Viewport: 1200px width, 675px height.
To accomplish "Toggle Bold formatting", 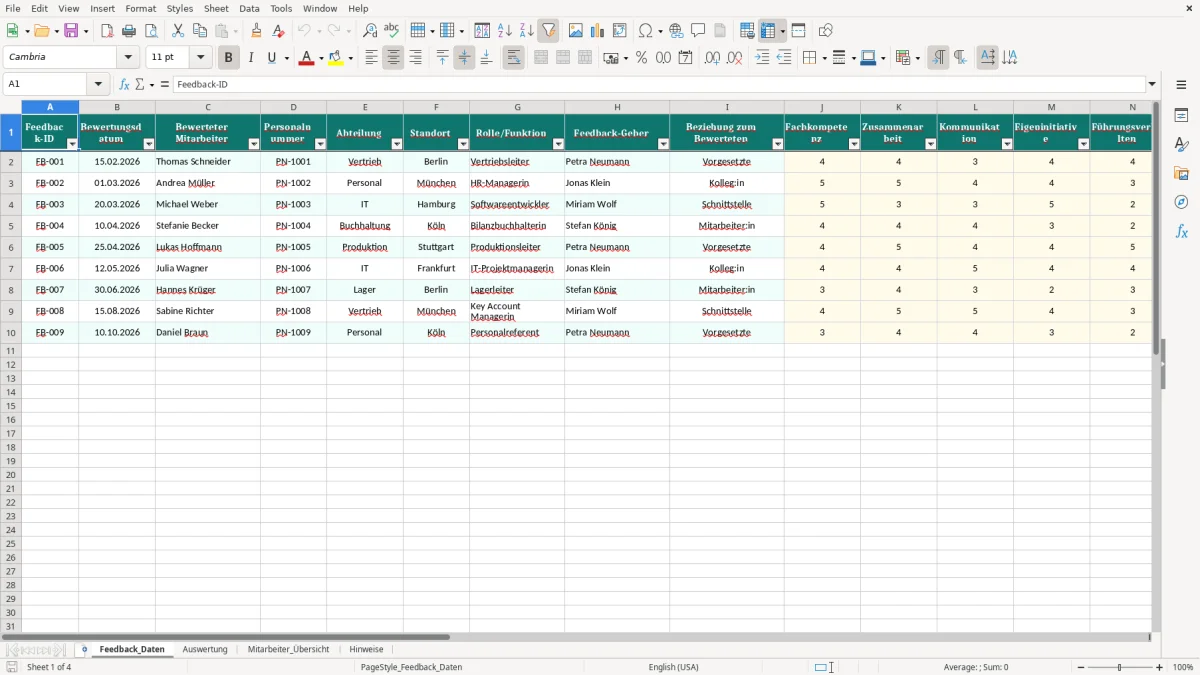I will (x=229, y=58).
